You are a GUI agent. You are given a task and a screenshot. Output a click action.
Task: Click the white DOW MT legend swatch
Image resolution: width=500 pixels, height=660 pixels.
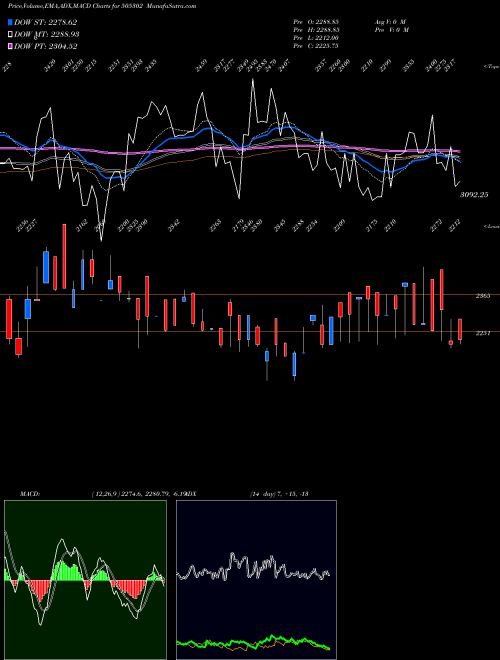coord(10,34)
